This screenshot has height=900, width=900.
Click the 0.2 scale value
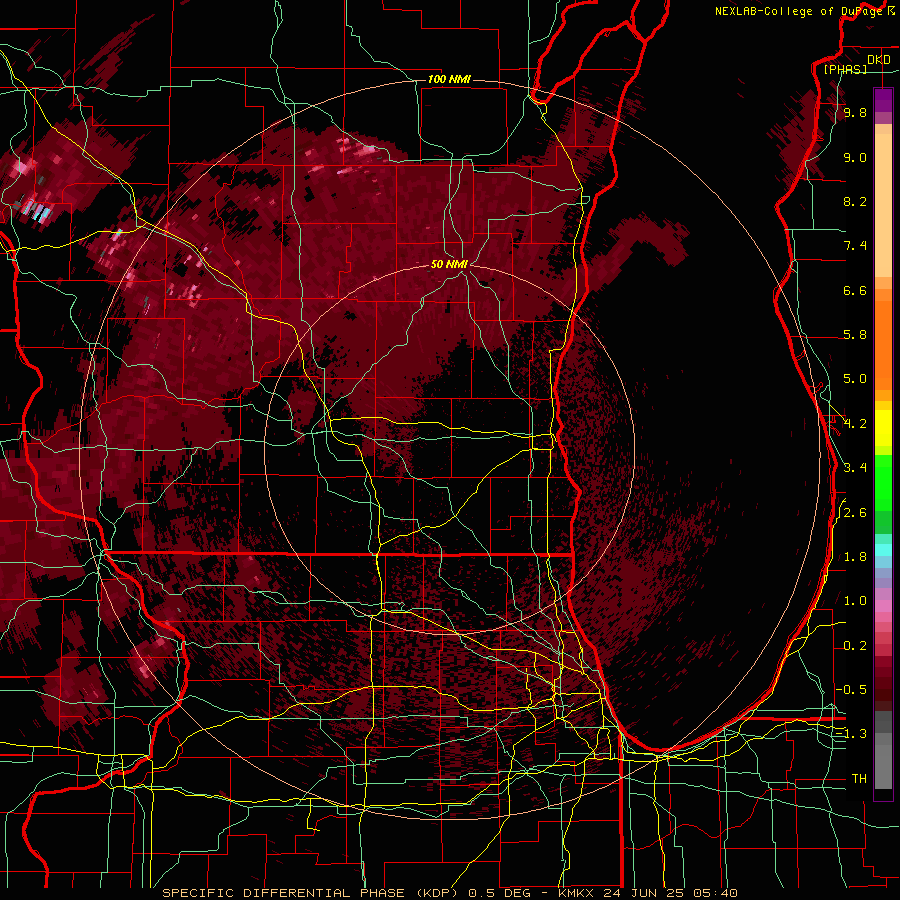click(855, 646)
